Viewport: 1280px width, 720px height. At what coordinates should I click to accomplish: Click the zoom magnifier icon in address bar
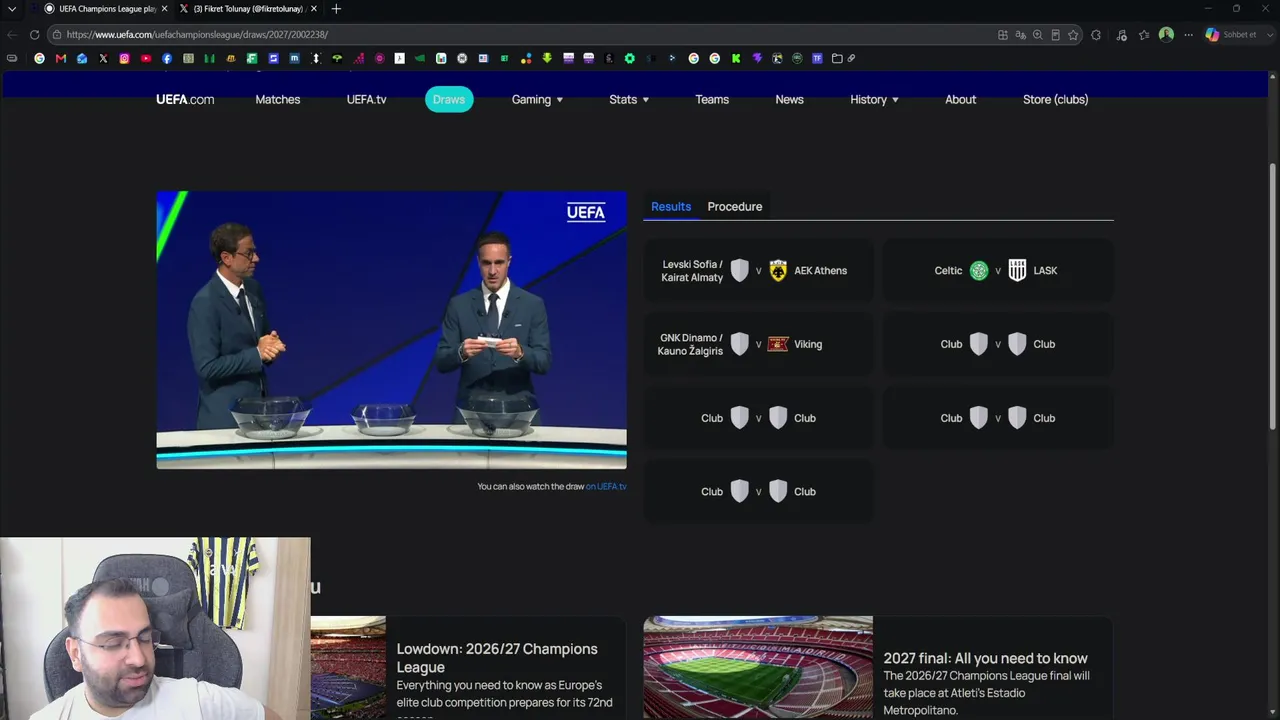point(1038,35)
